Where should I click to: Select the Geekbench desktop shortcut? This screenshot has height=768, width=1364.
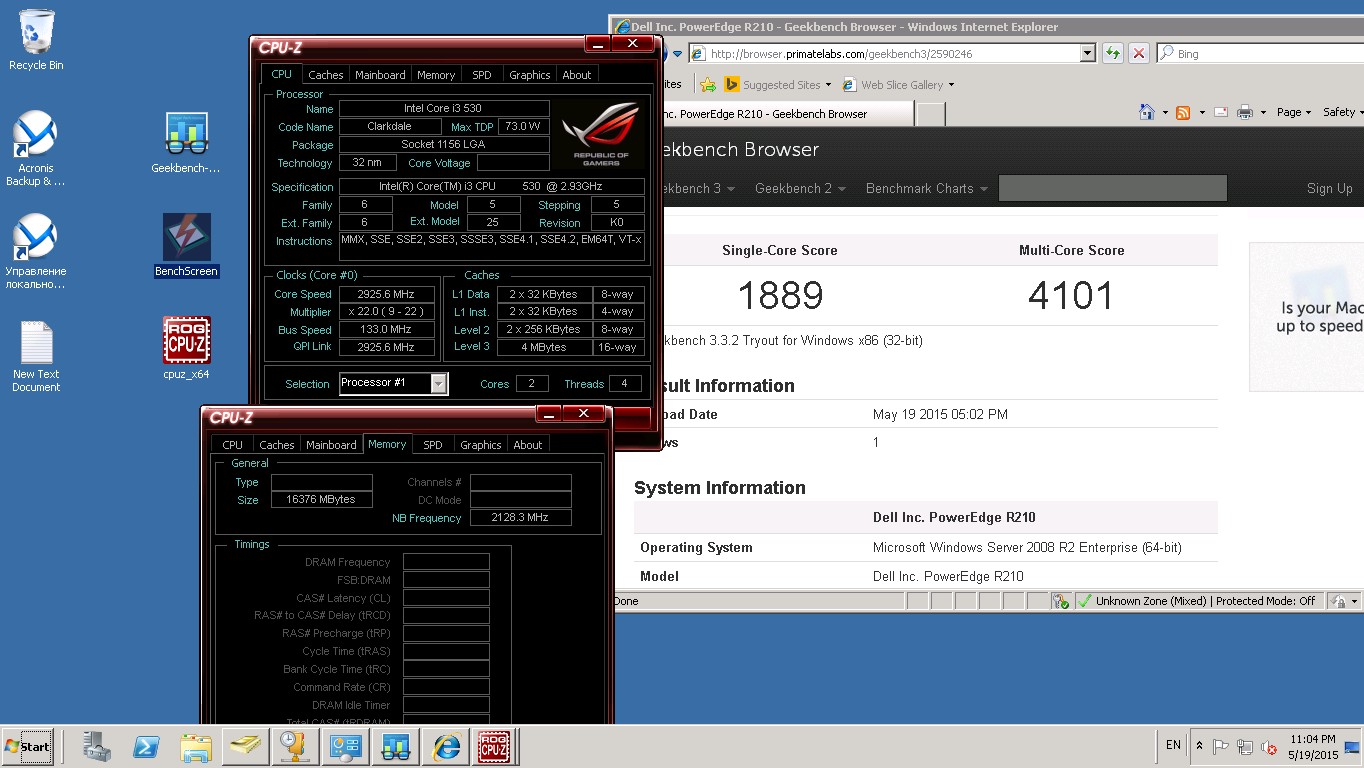pyautogui.click(x=186, y=142)
